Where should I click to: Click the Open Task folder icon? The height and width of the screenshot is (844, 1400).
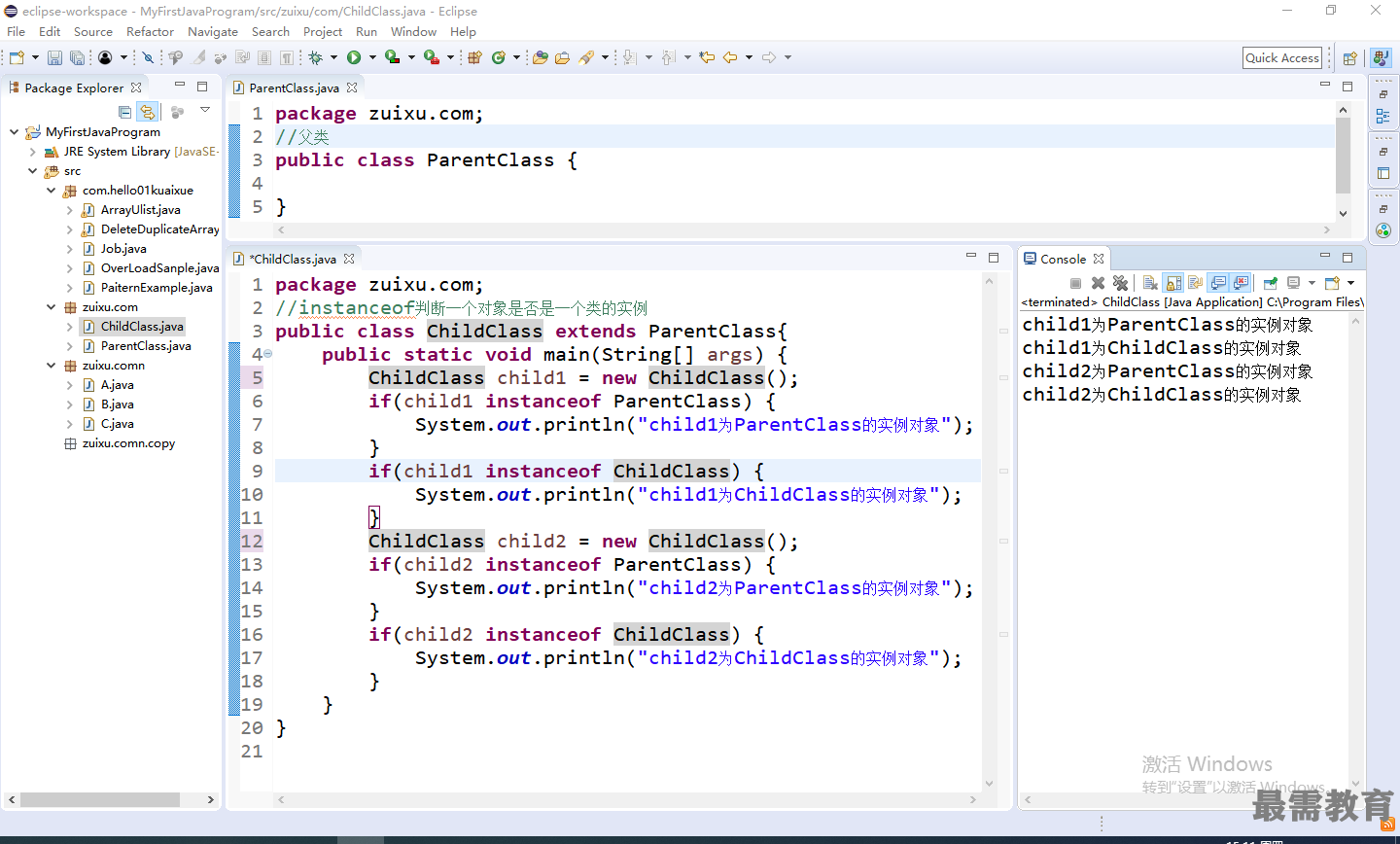(x=562, y=57)
